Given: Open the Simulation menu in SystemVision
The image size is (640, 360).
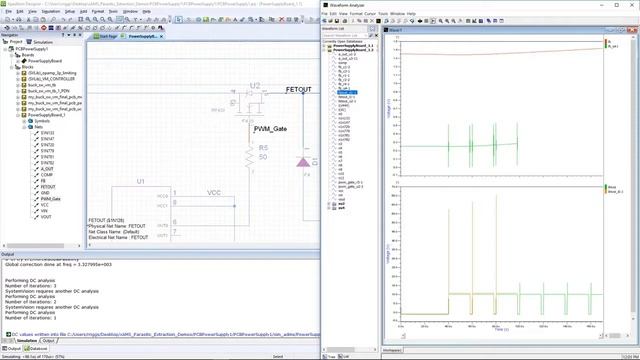Looking at the screenshot, I should [51, 11].
